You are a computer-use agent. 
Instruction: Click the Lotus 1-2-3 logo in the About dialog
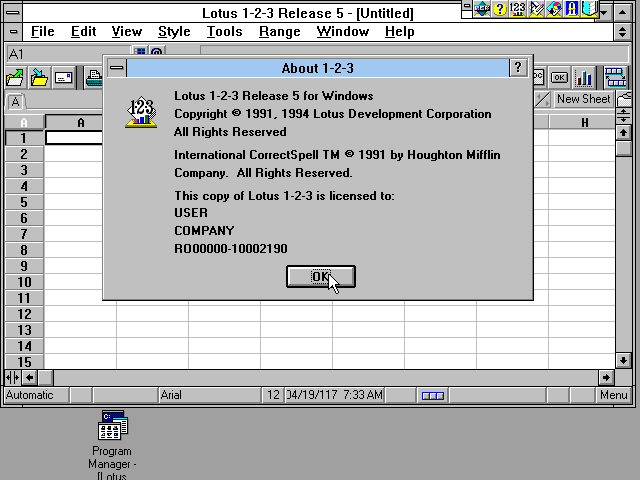click(141, 112)
